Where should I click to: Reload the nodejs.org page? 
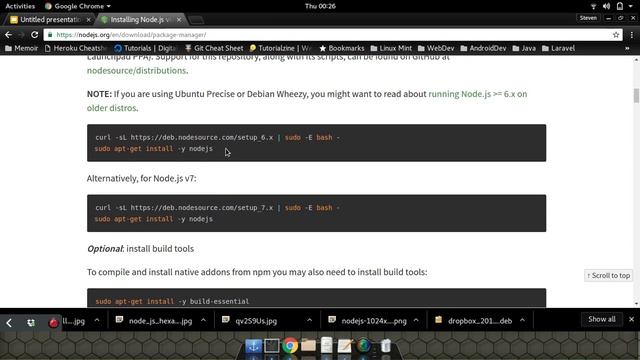click(x=35, y=35)
